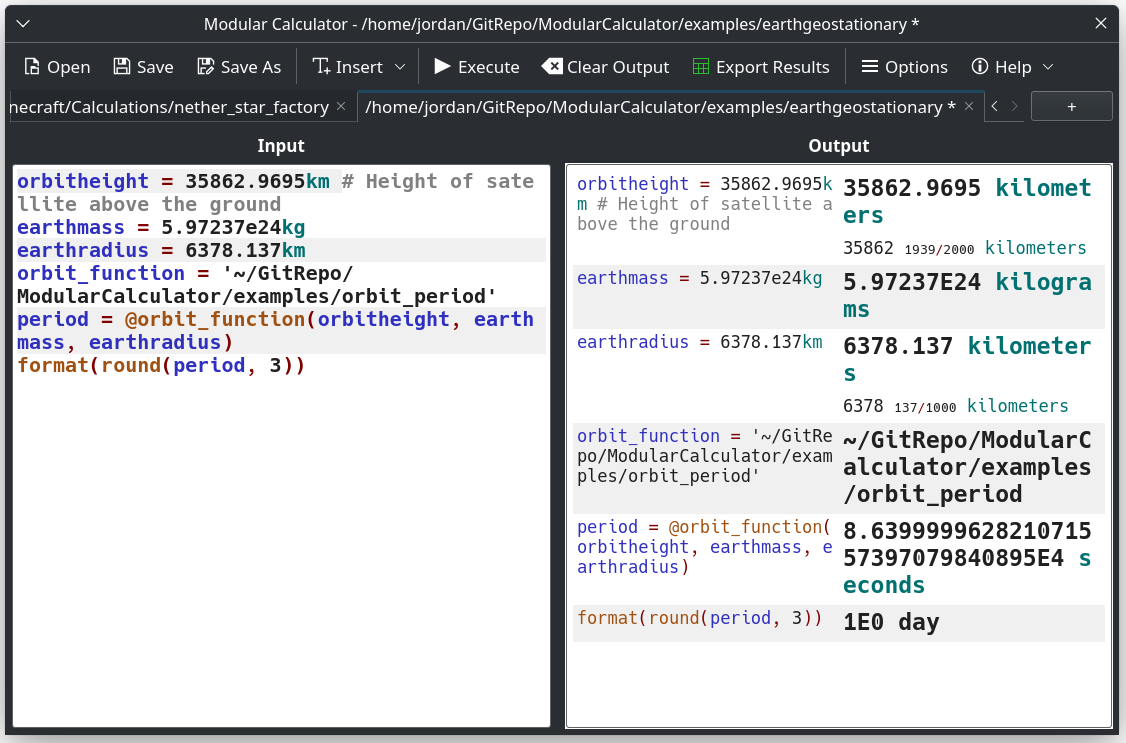Click the Help info circle icon
The width and height of the screenshot is (1126, 743).
coord(980,67)
